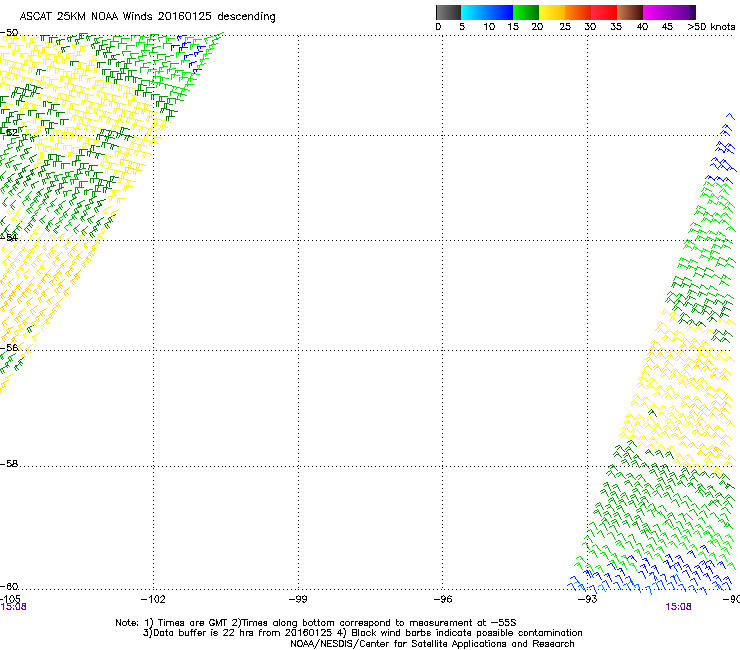Click the brown 35-40 knots color segment
This screenshot has height=650, width=740.
tap(630, 12)
